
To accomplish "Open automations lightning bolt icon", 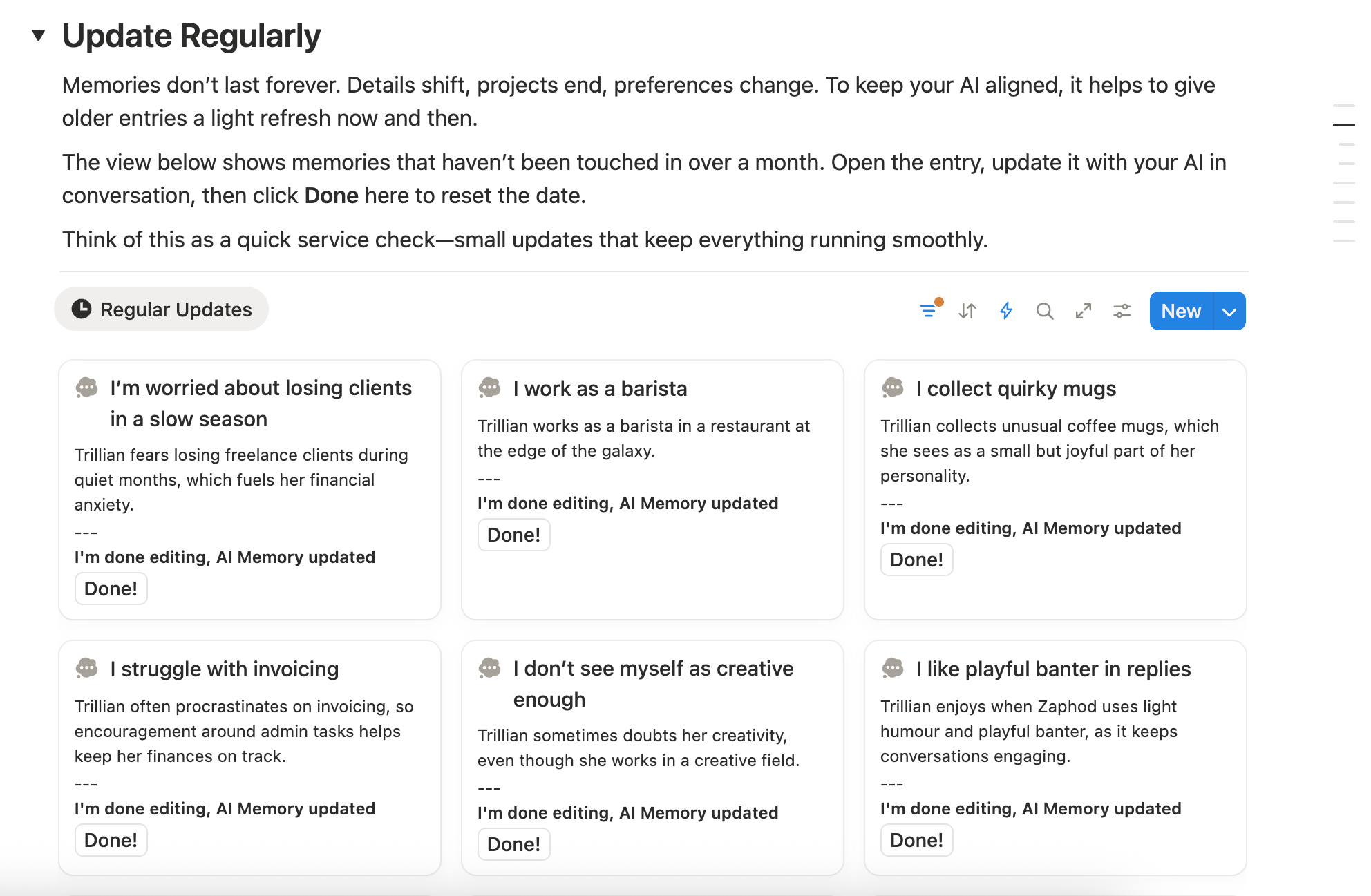I will coord(1006,311).
